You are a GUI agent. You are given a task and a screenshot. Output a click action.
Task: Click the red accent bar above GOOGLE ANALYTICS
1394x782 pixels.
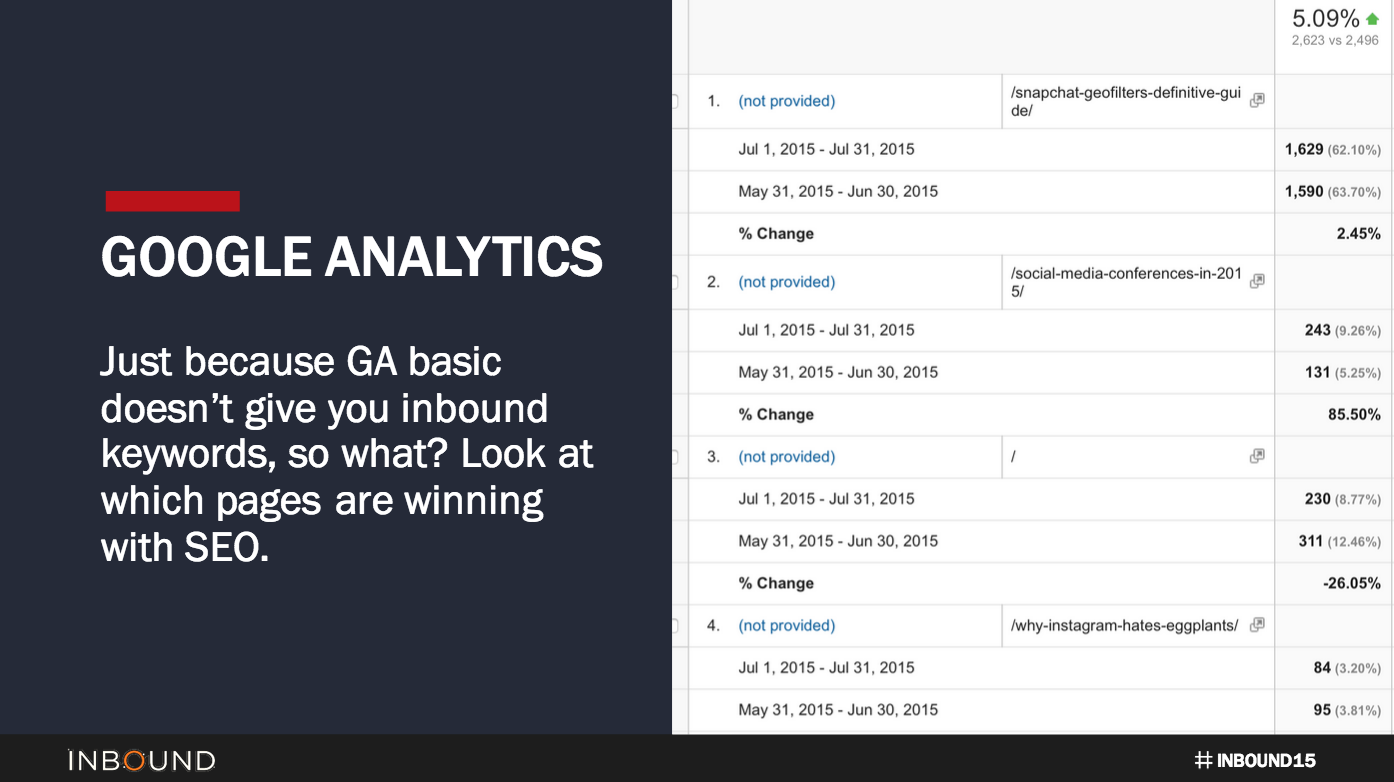[172, 200]
